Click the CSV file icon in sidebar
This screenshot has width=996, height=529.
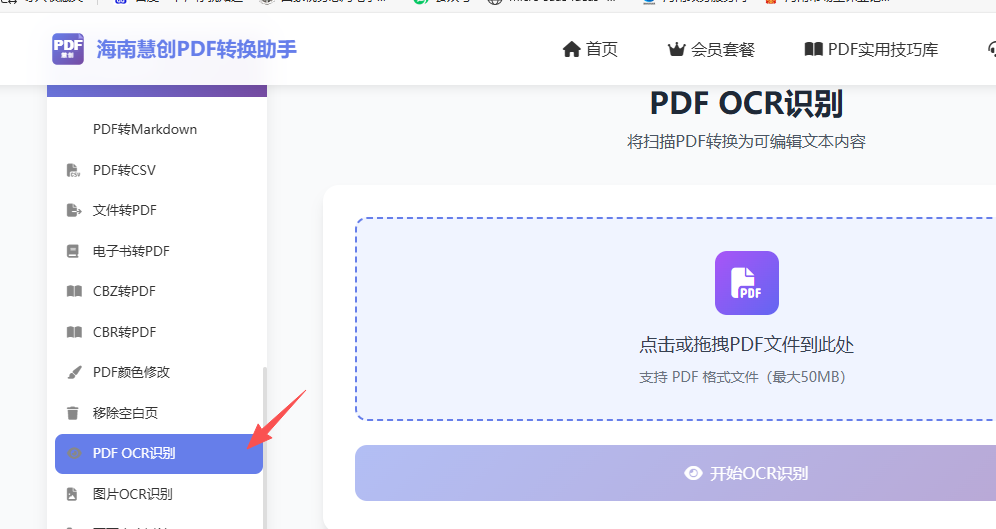coord(74,170)
